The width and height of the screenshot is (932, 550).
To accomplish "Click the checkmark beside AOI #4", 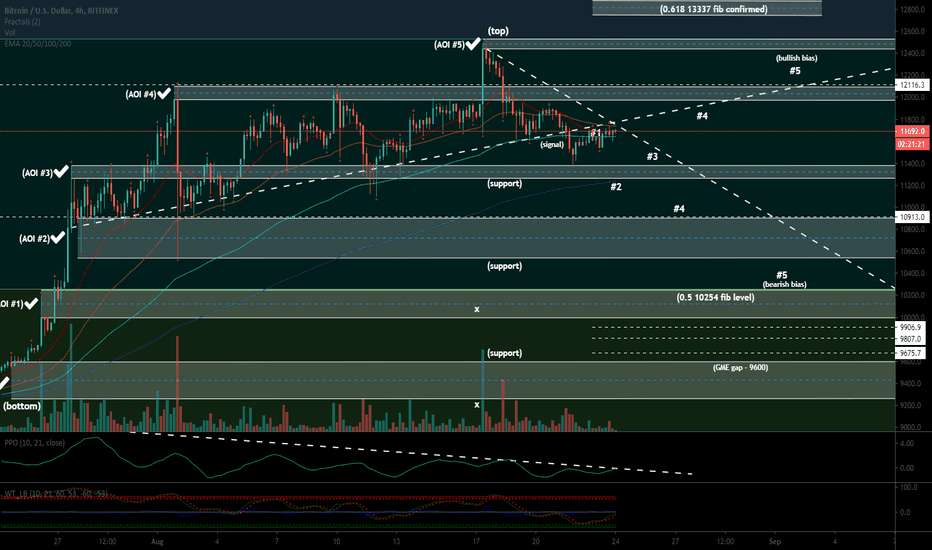I will point(164,93).
